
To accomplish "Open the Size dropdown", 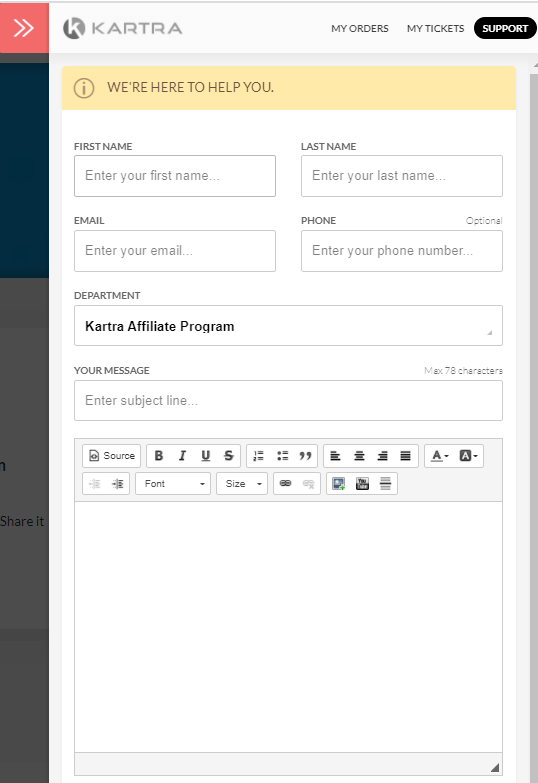I will 242,483.
